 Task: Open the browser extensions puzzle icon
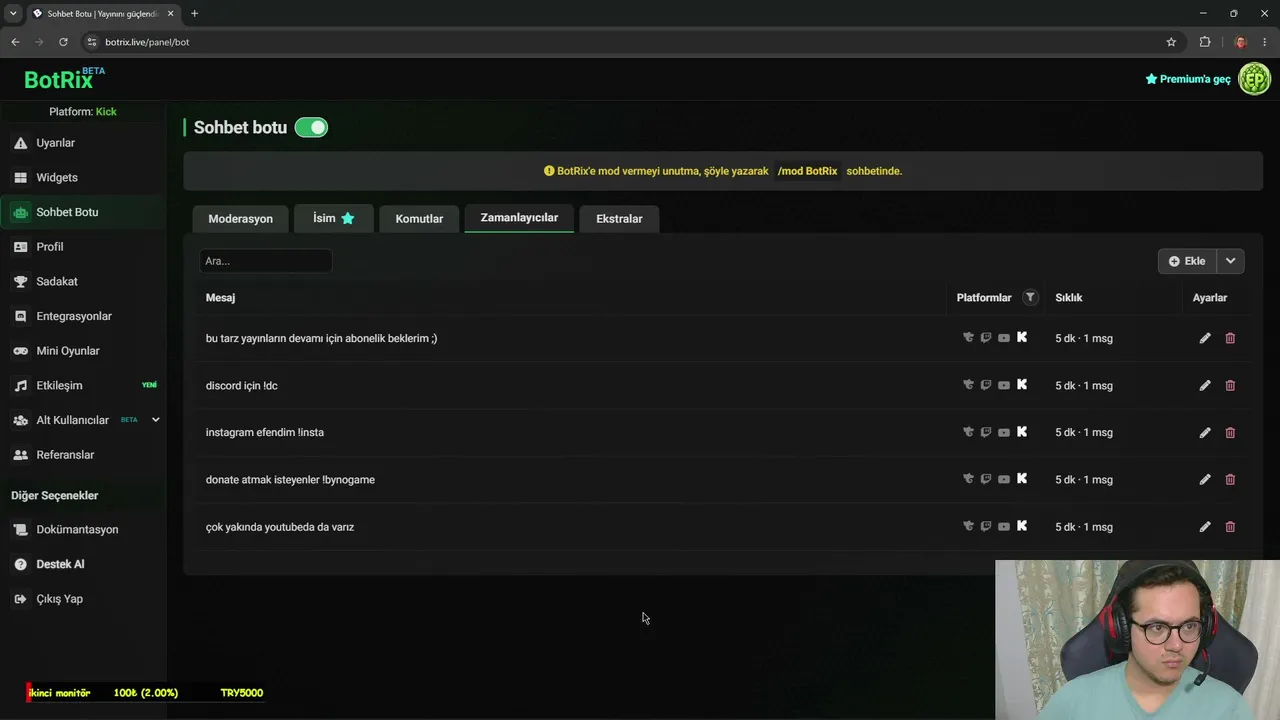(1205, 42)
